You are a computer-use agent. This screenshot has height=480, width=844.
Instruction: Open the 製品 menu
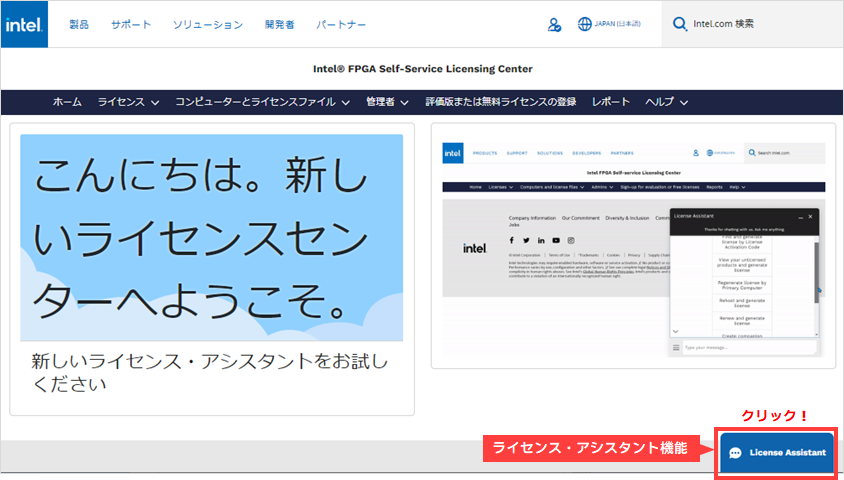tap(79, 24)
